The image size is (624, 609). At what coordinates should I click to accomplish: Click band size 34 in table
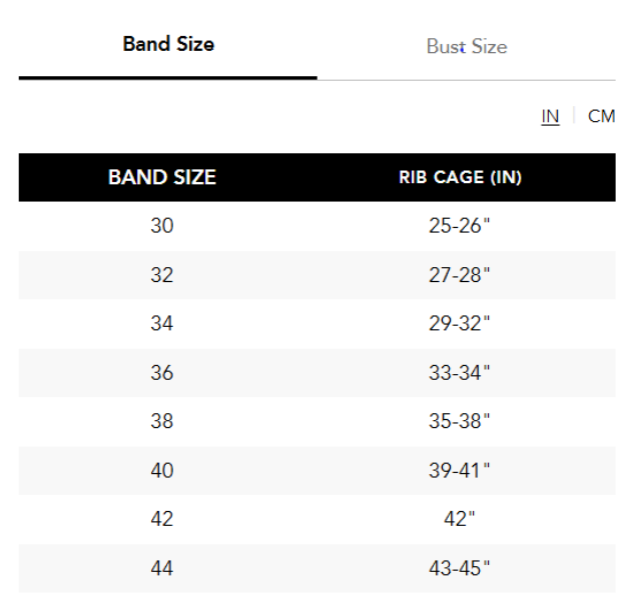point(162,324)
